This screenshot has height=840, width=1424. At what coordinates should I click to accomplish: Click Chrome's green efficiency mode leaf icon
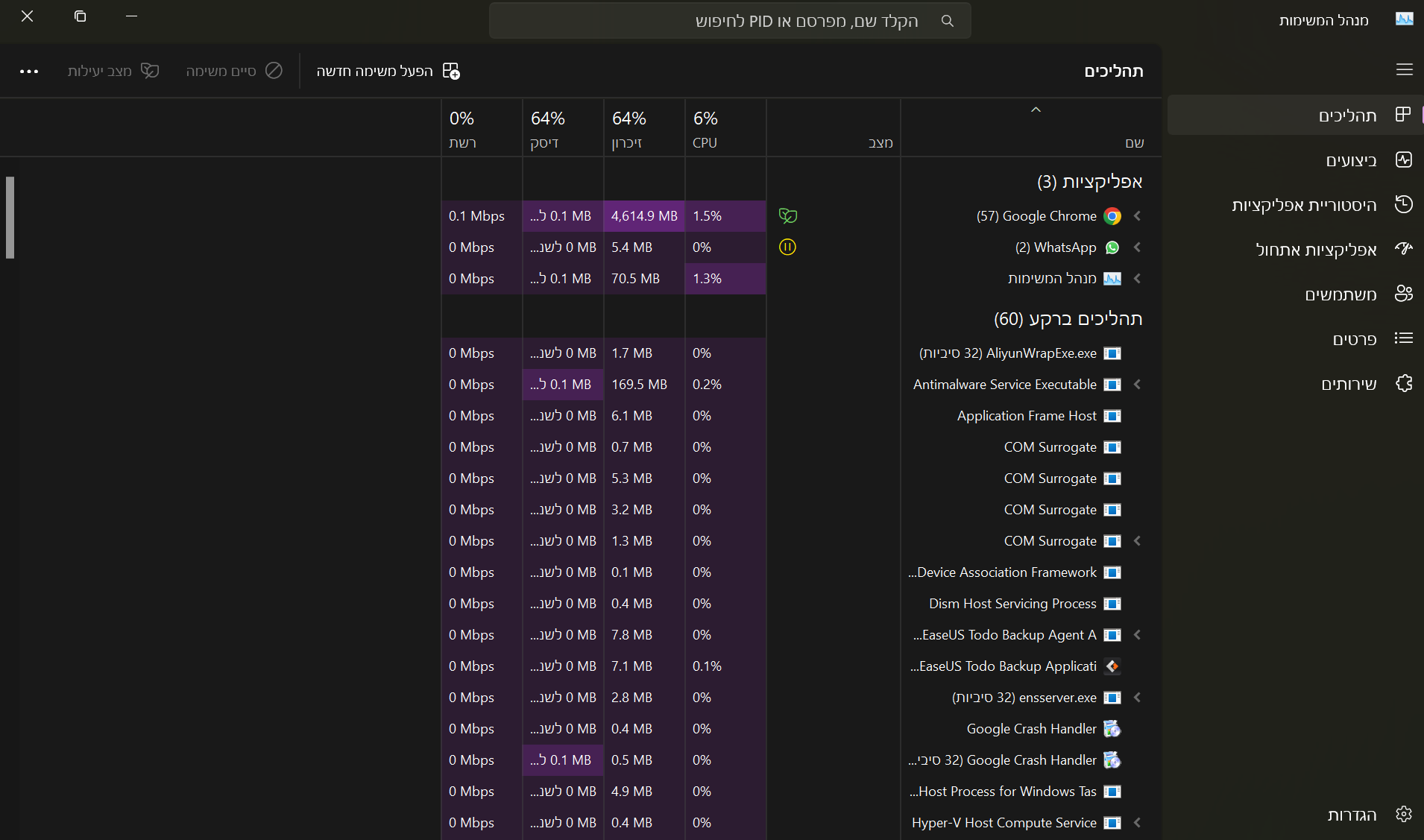pos(788,216)
